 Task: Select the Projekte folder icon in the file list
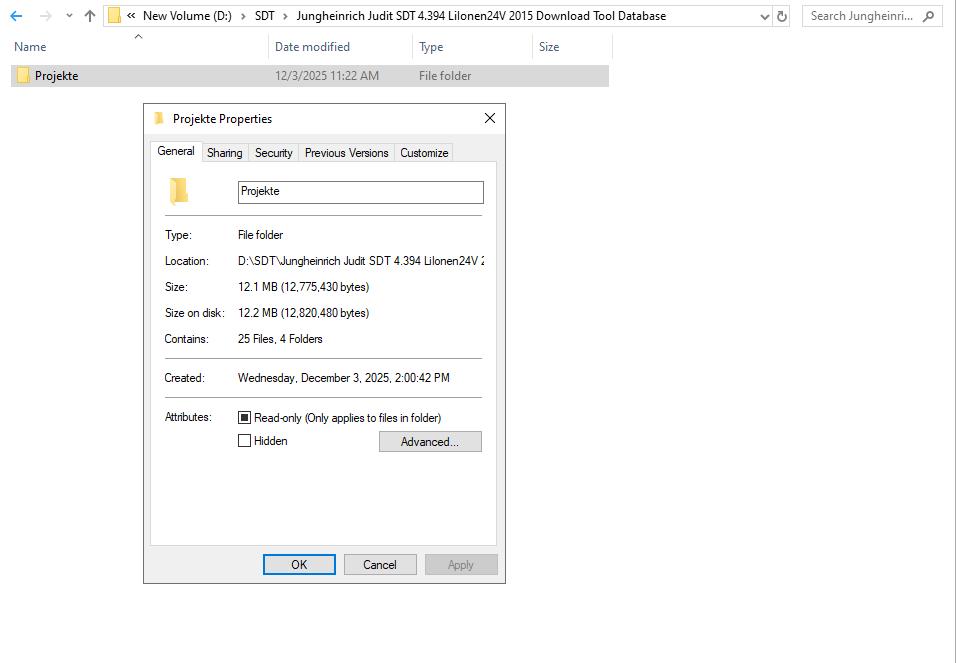(22, 75)
